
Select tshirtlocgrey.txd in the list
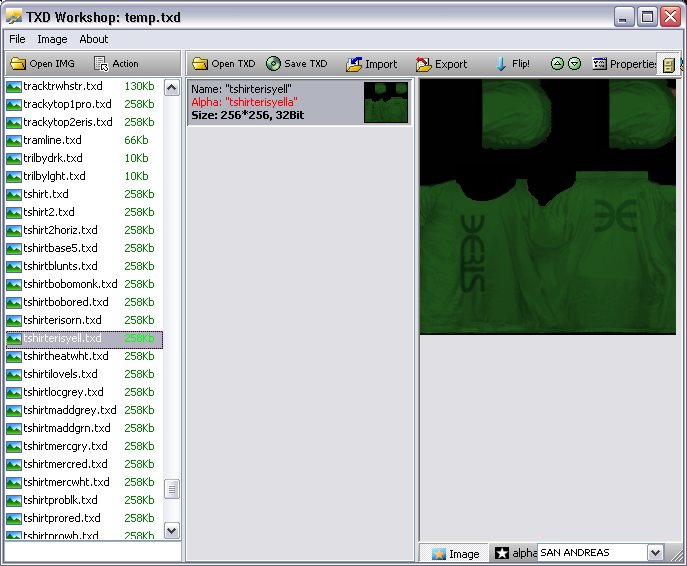(84, 392)
